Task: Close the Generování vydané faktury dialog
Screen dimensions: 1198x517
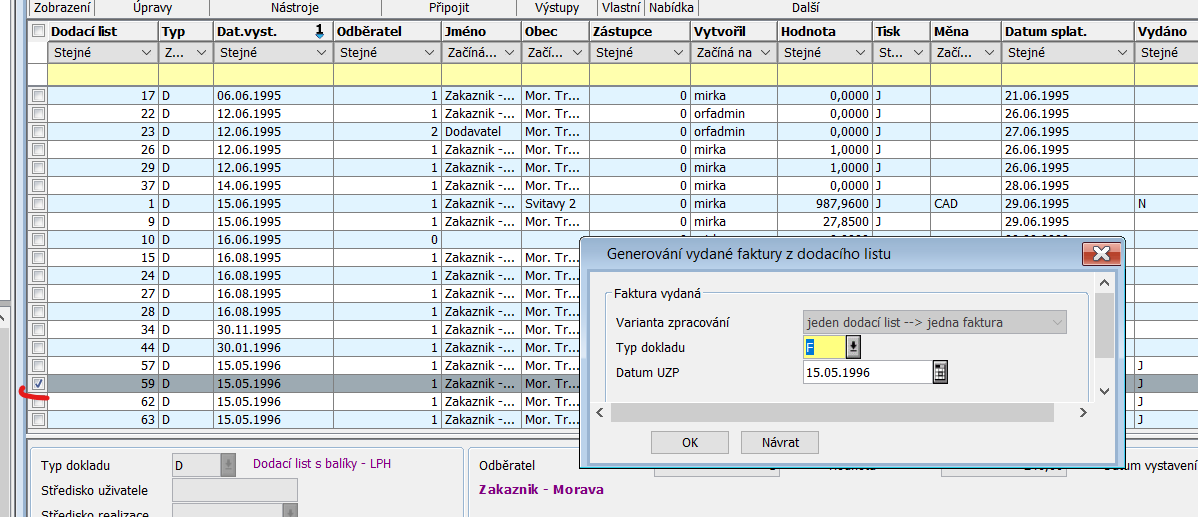Action: click(x=1100, y=254)
